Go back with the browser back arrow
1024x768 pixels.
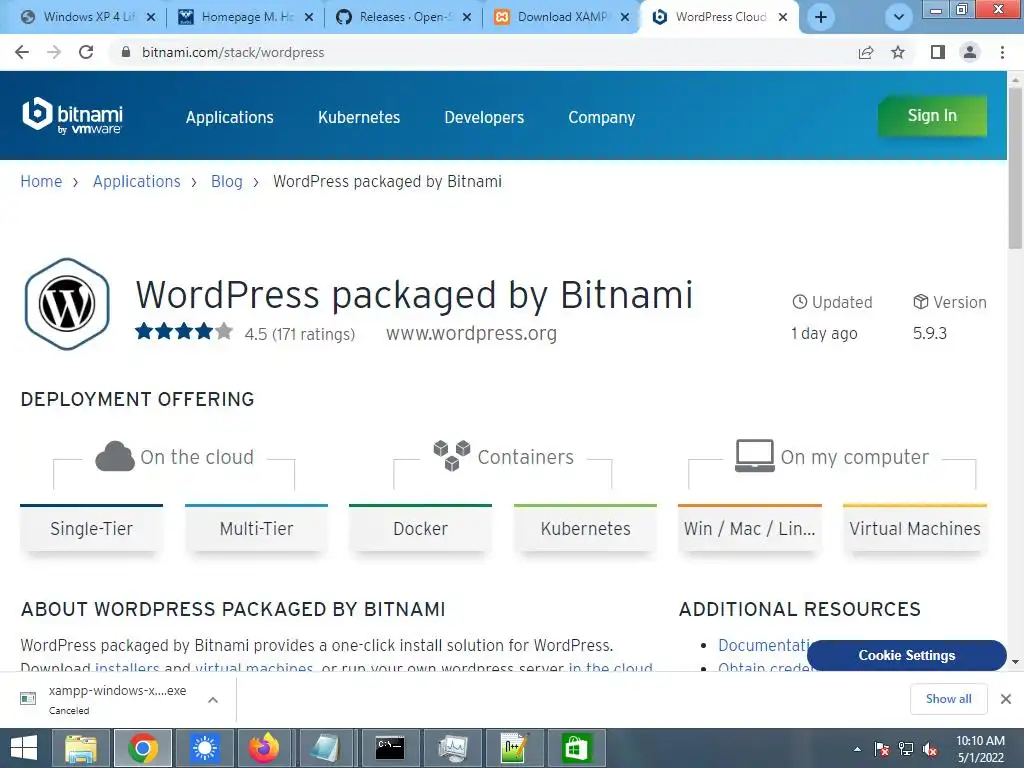click(x=22, y=52)
